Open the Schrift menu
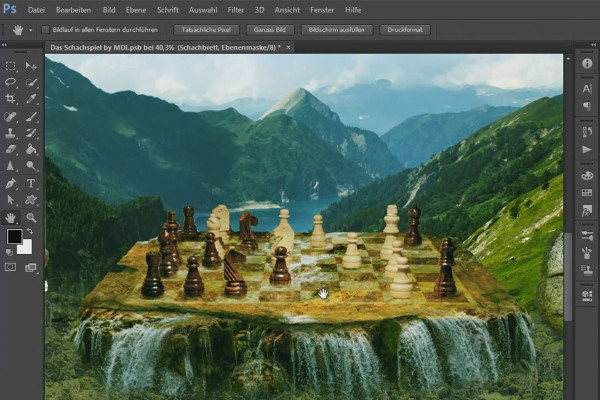This screenshot has height=400, width=600. coord(168,10)
